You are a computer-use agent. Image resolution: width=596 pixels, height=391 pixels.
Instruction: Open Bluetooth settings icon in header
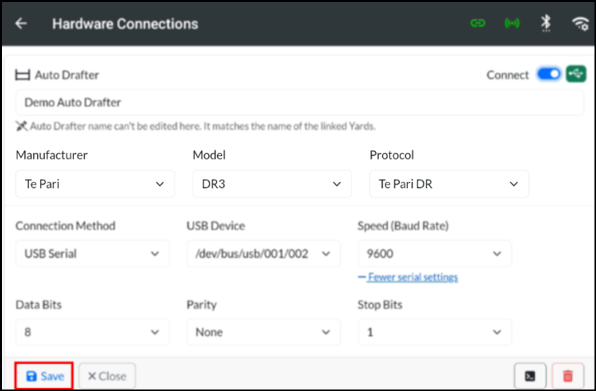[546, 23]
